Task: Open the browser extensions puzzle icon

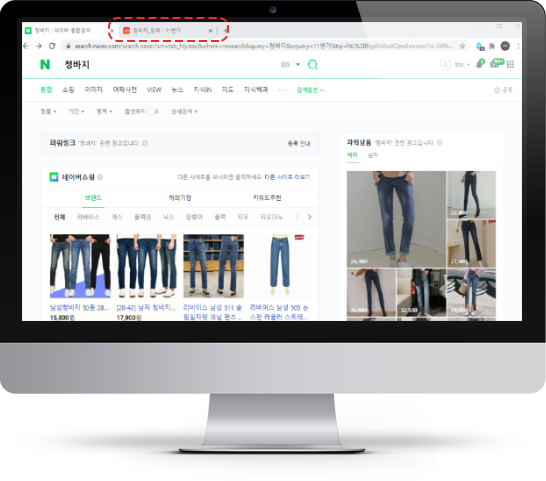Action: (x=492, y=46)
